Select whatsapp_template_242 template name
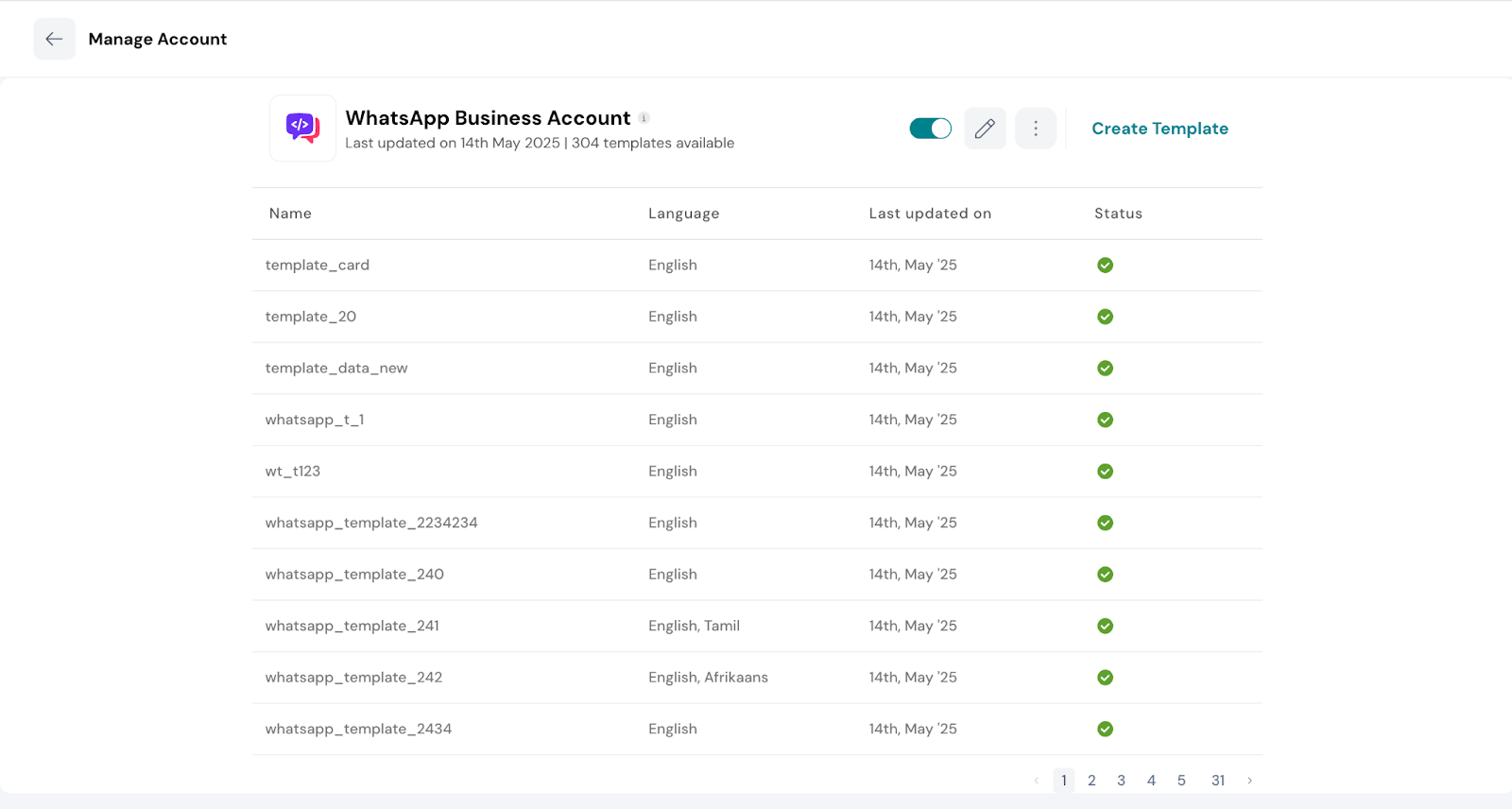Screen dimensions: 1512x809 coord(353,678)
